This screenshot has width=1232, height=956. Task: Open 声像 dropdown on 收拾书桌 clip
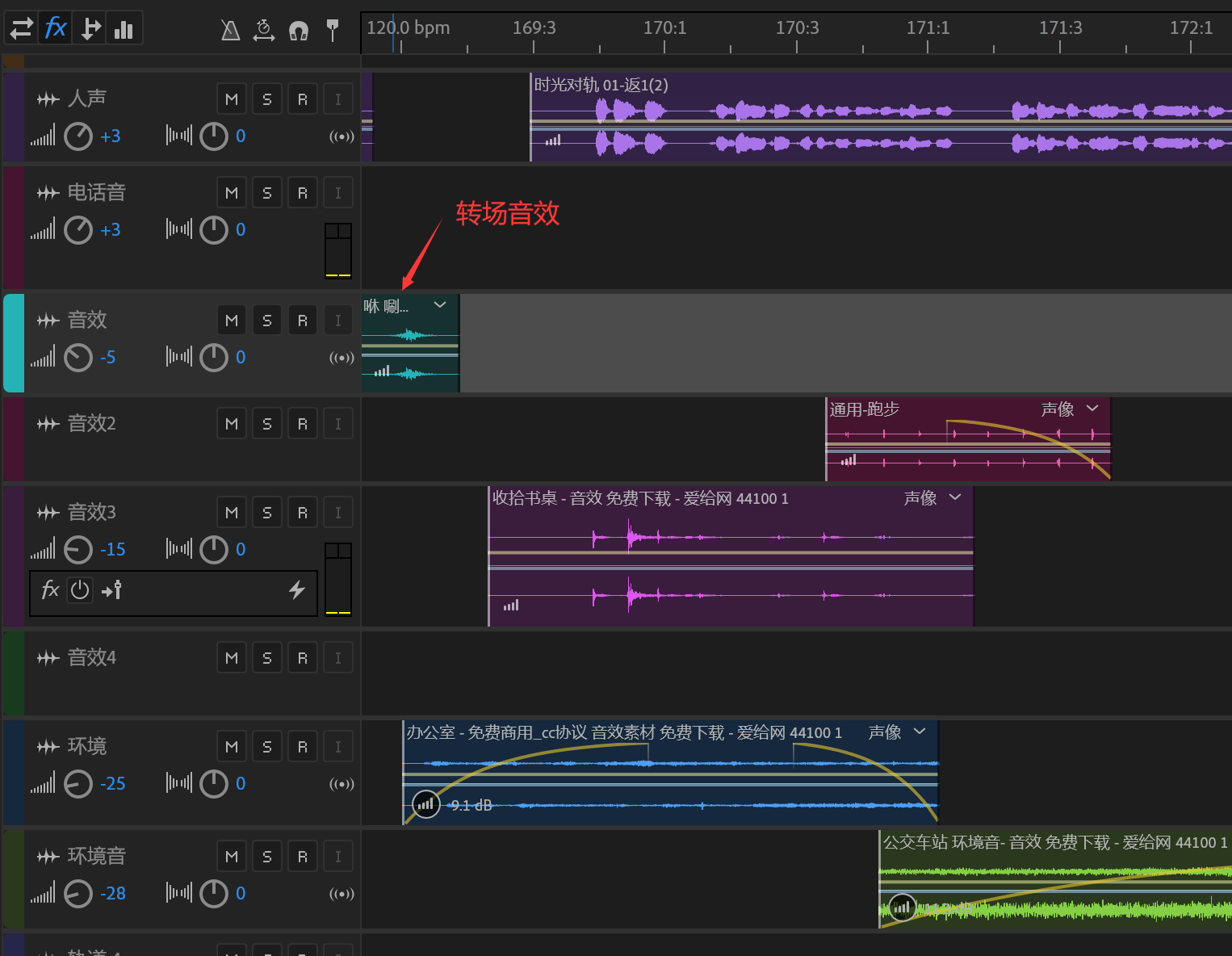(x=955, y=497)
